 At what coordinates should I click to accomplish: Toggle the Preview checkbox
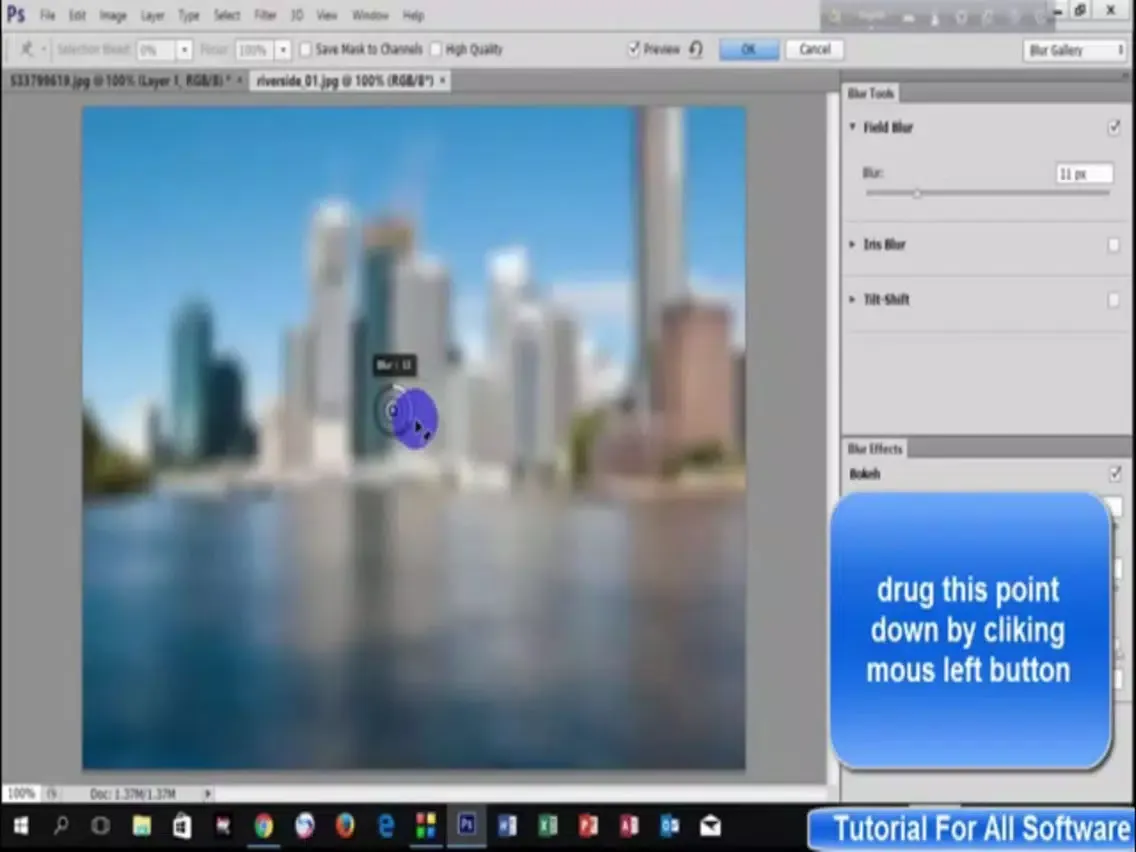point(634,49)
